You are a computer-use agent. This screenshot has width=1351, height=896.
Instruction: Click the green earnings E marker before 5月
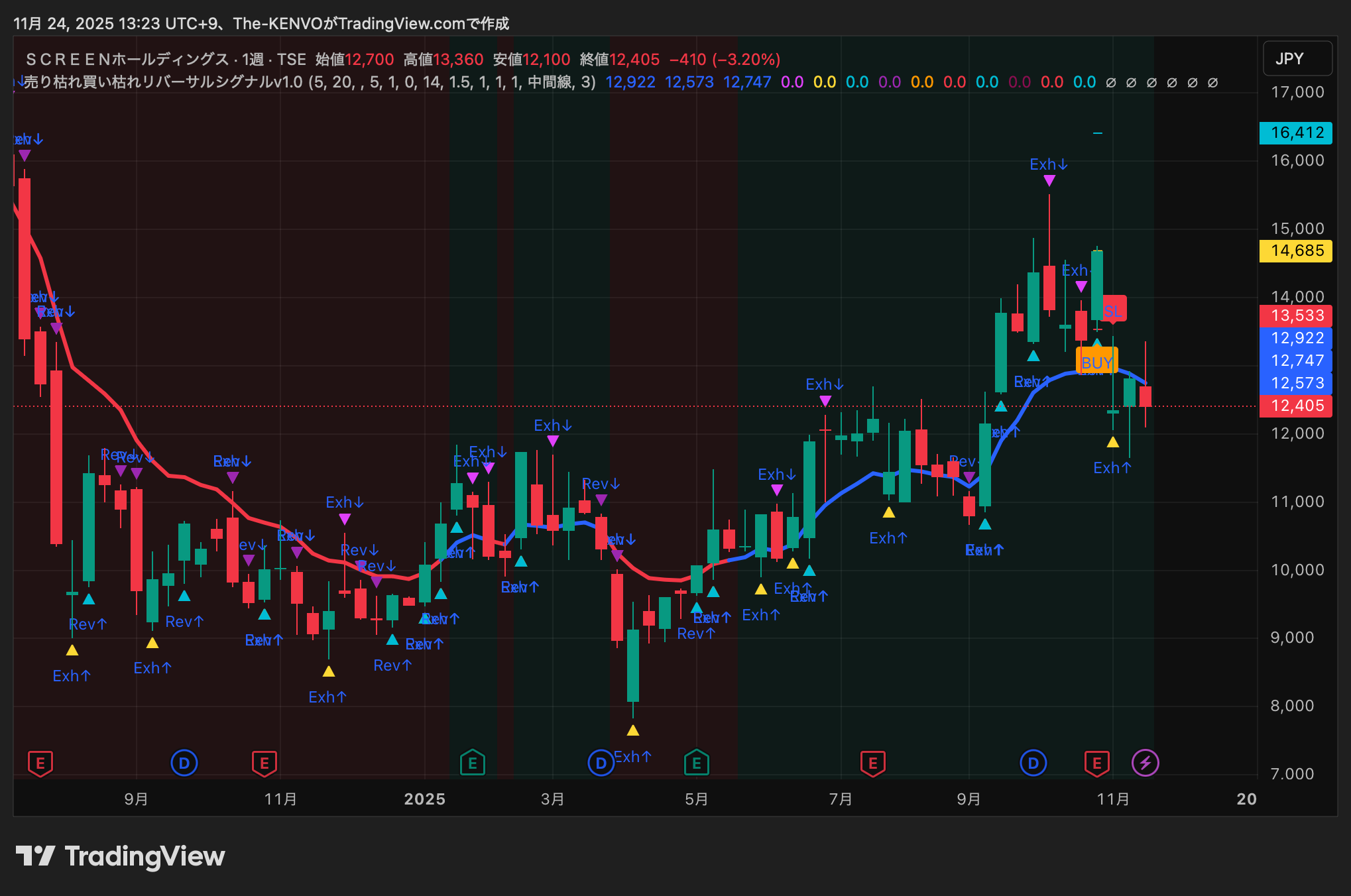696,763
